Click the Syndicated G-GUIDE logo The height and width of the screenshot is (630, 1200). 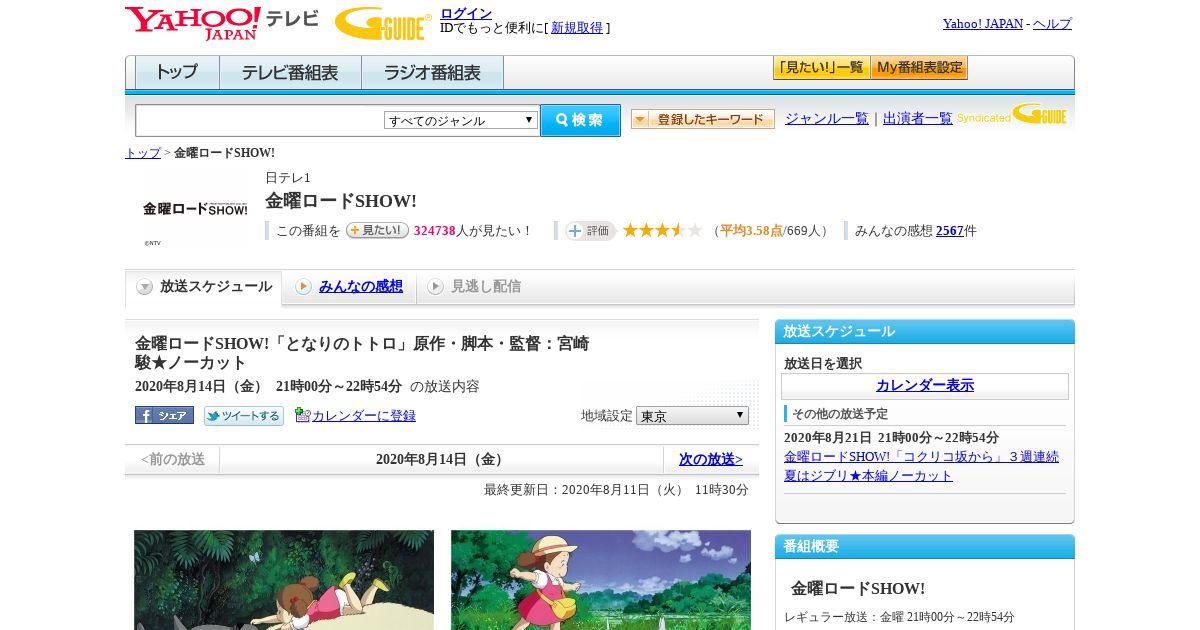pyautogui.click(x=1011, y=115)
